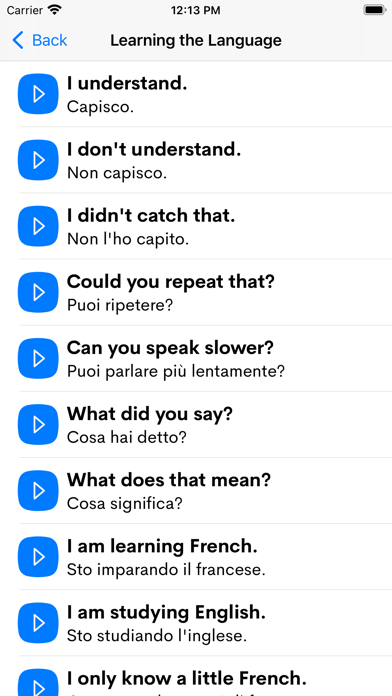The height and width of the screenshot is (696, 392).
Task: Play audio for "Can you speak slower?"
Action: click(38, 358)
